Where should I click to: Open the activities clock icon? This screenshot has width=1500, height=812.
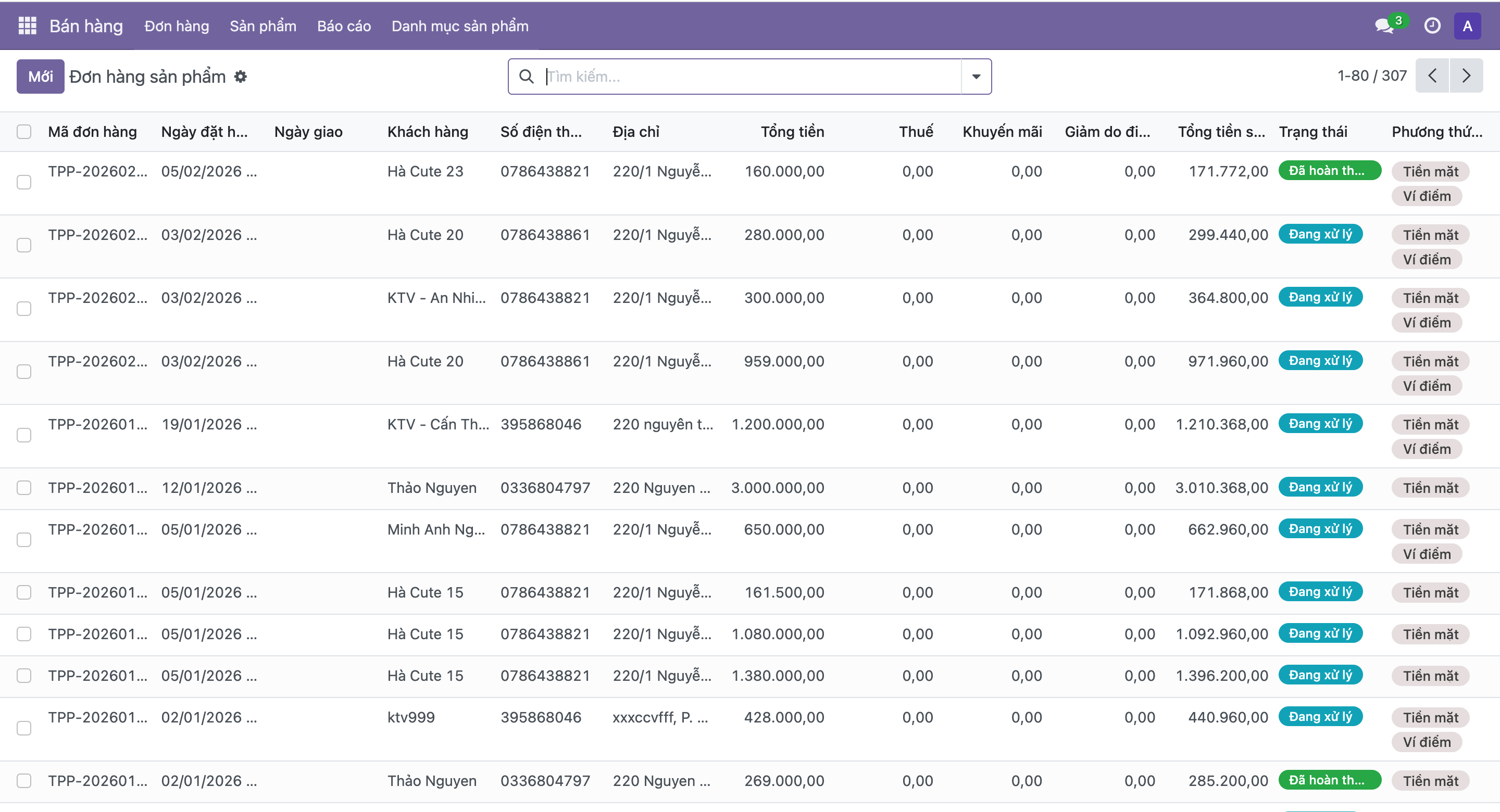[x=1432, y=26]
